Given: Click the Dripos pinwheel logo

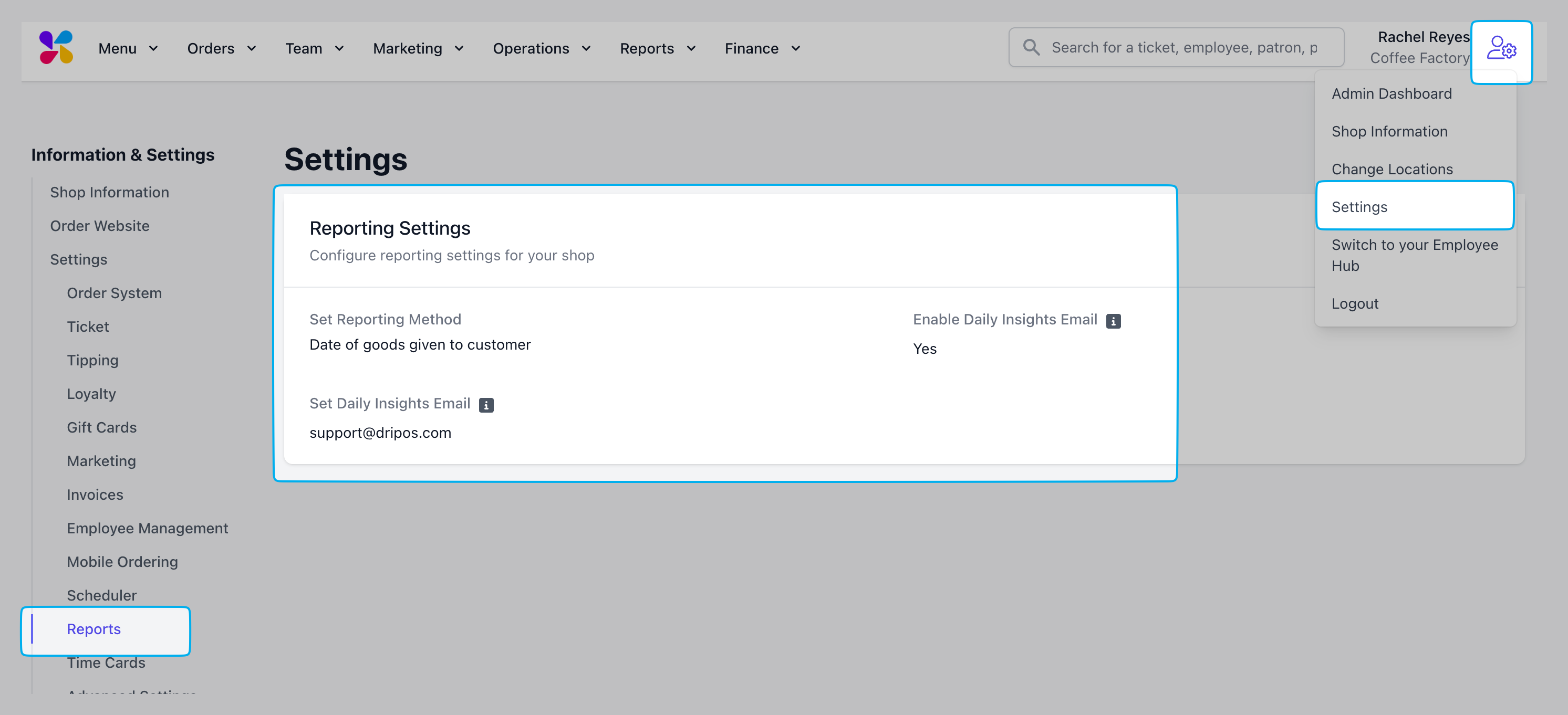Looking at the screenshot, I should tap(56, 47).
